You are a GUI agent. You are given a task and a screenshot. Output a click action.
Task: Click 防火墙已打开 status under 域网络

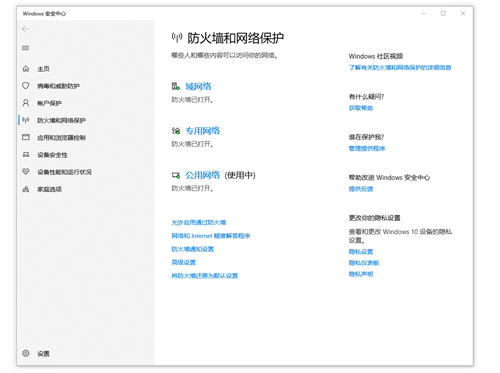pyautogui.click(x=192, y=100)
